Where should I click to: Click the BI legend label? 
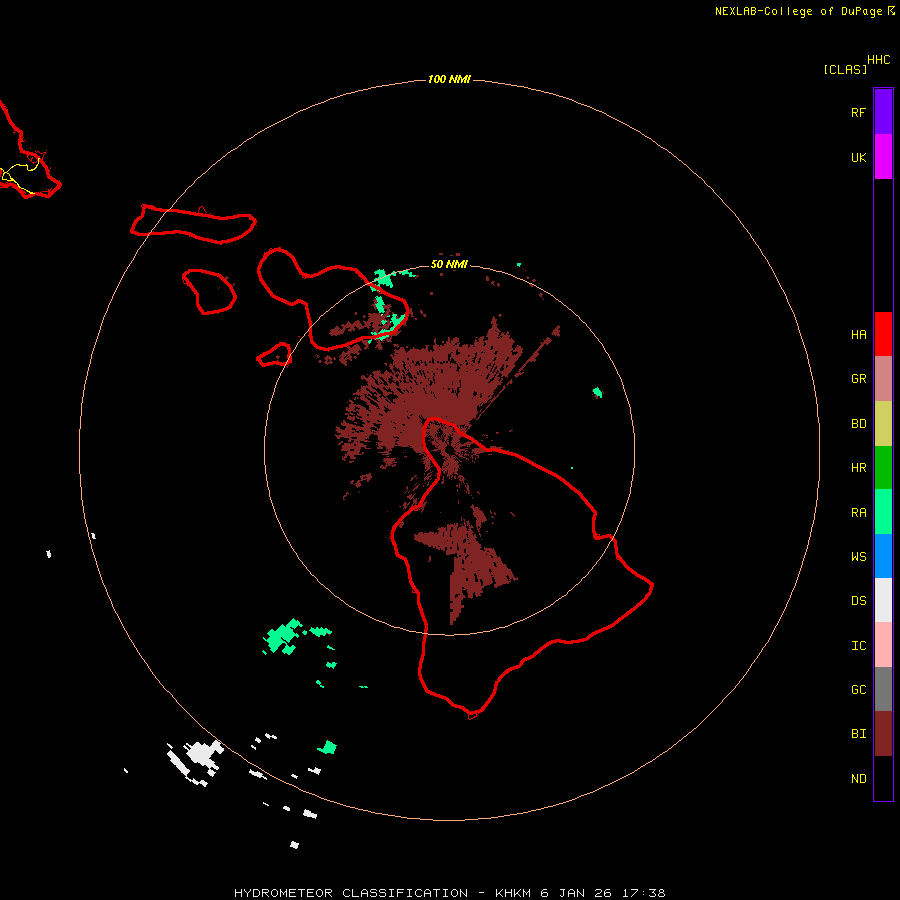858,734
